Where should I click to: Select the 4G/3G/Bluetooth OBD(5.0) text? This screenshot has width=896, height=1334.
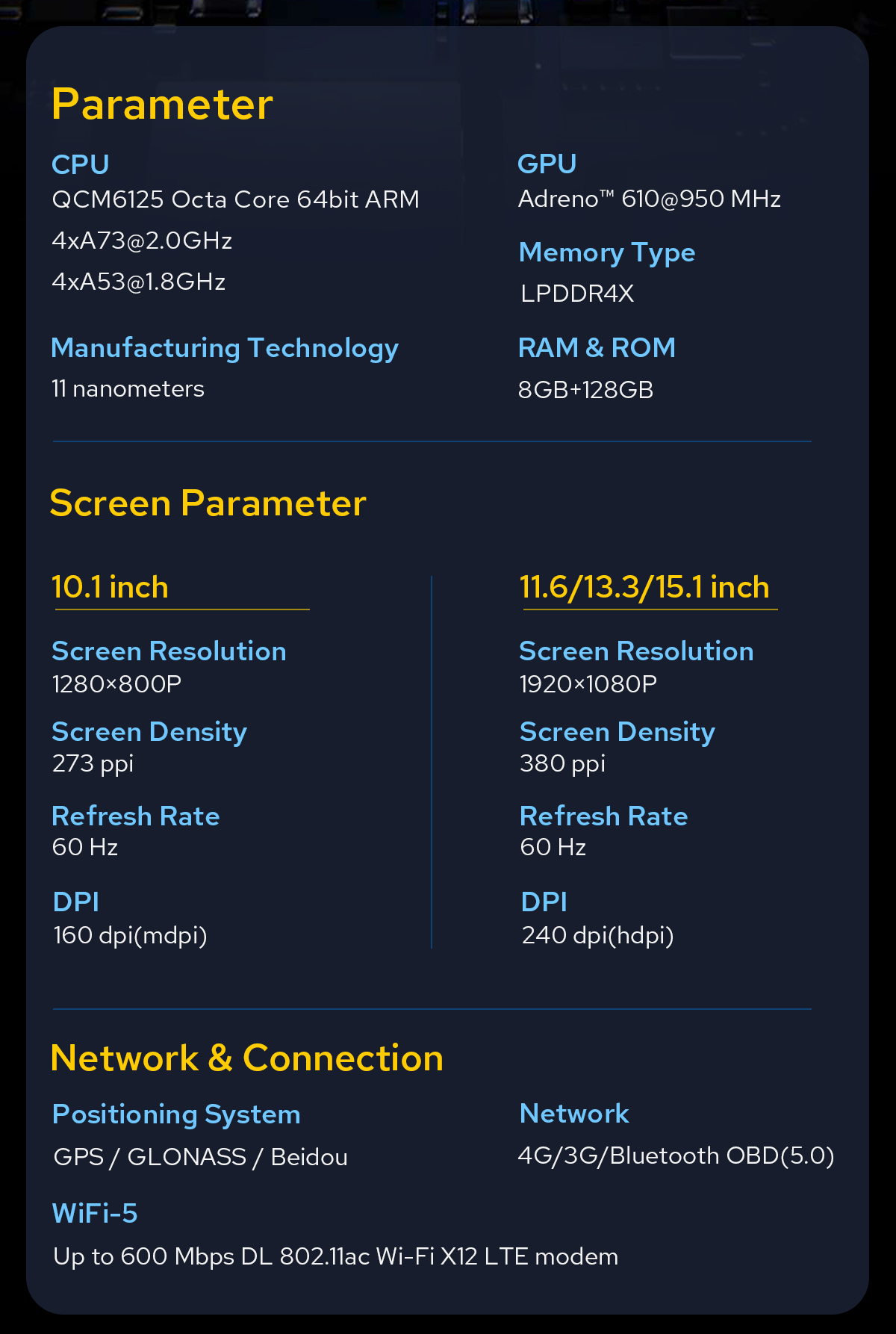coord(676,1156)
